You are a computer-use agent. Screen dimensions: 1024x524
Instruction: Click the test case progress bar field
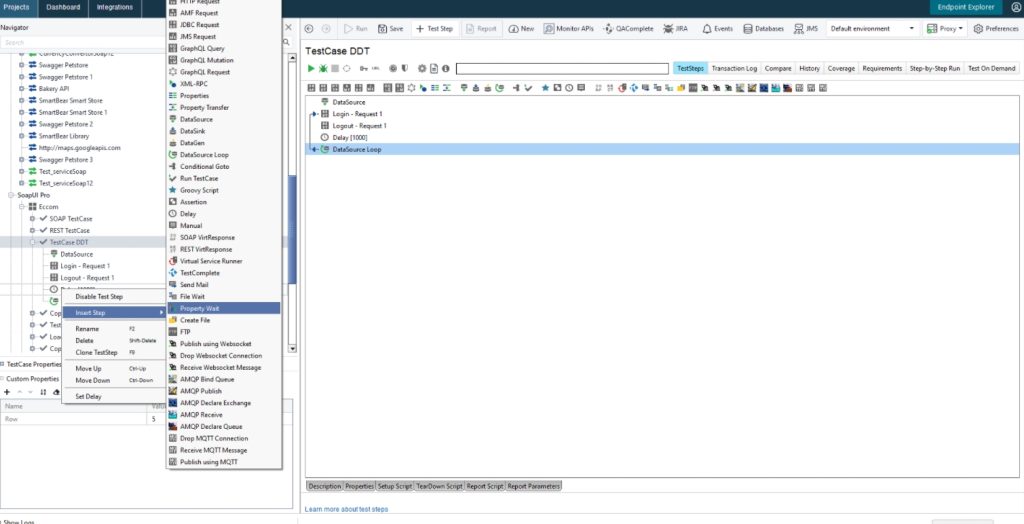point(562,69)
